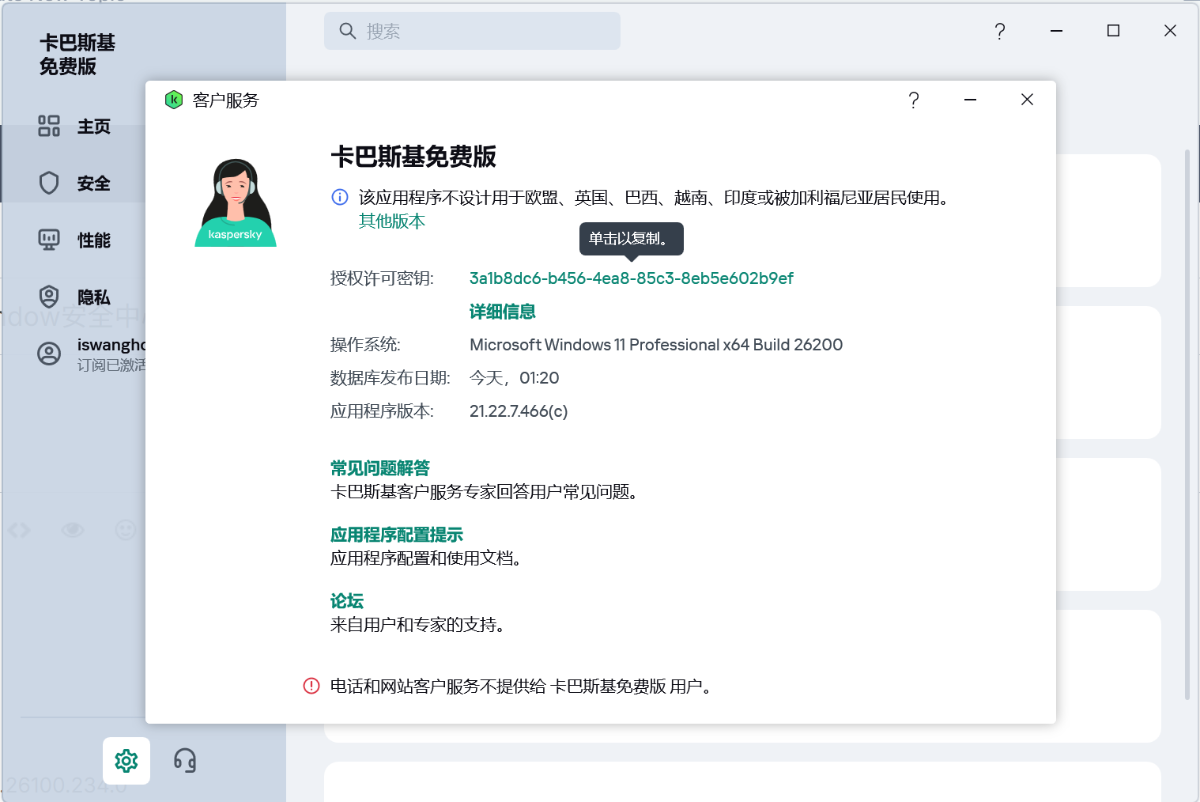This screenshot has width=1200, height=802.
Task: Click the main window help question mark
Action: pos(999,31)
